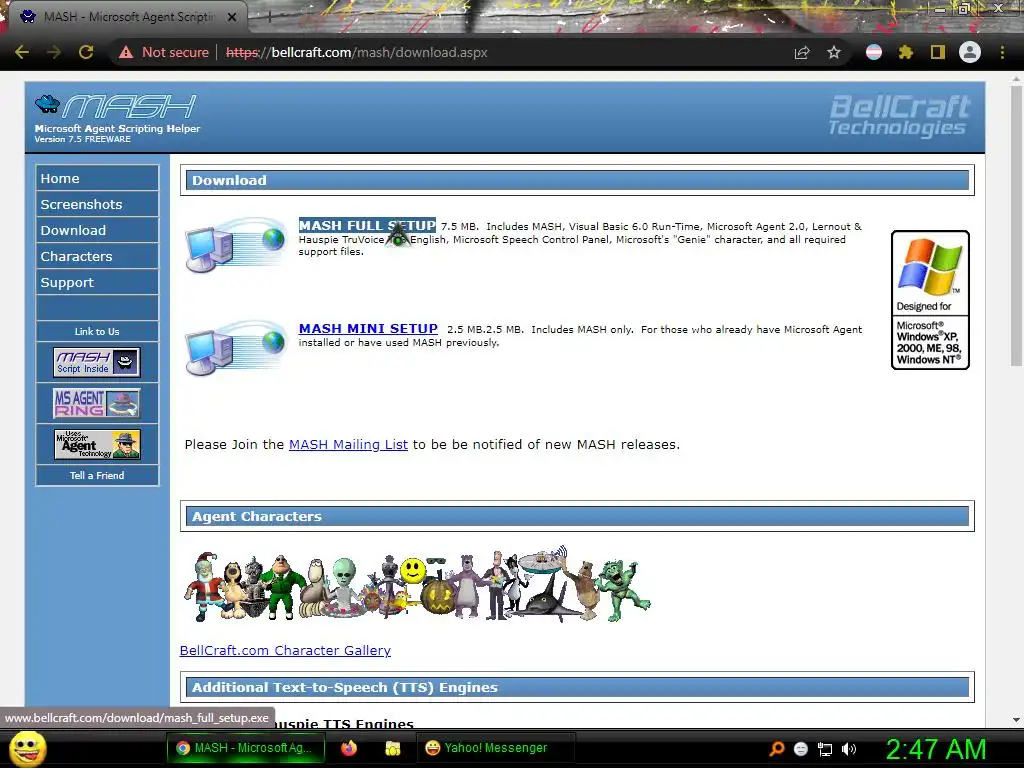The height and width of the screenshot is (768, 1024).
Task: Go back using the browser back arrow
Action: 22,52
